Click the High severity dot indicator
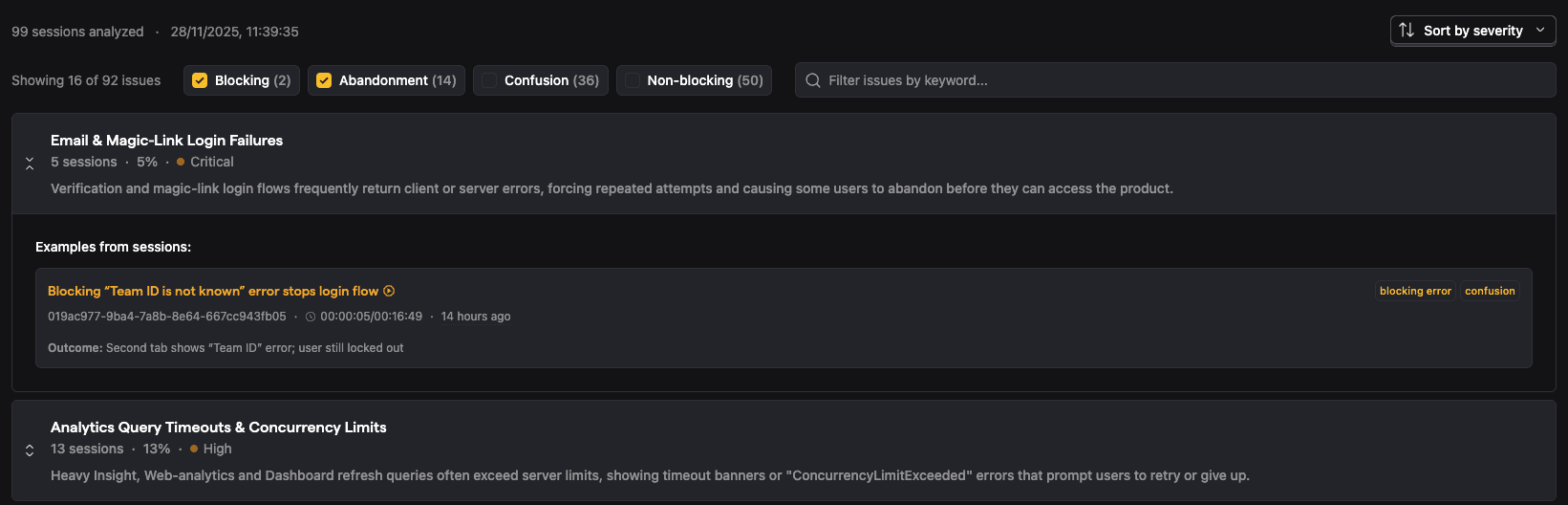Image resolution: width=1568 pixels, height=505 pixels. click(194, 450)
